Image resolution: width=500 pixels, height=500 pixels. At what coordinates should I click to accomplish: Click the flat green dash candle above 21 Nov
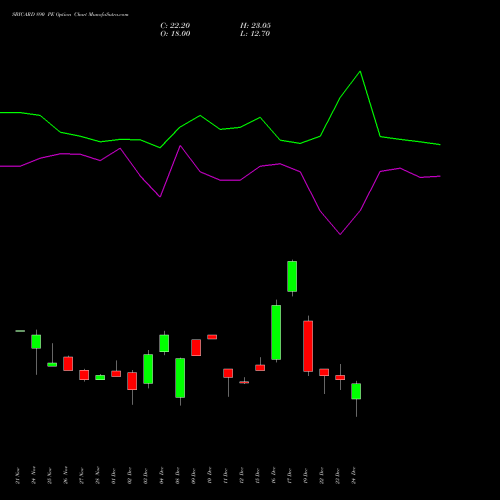pyautogui.click(x=20, y=331)
